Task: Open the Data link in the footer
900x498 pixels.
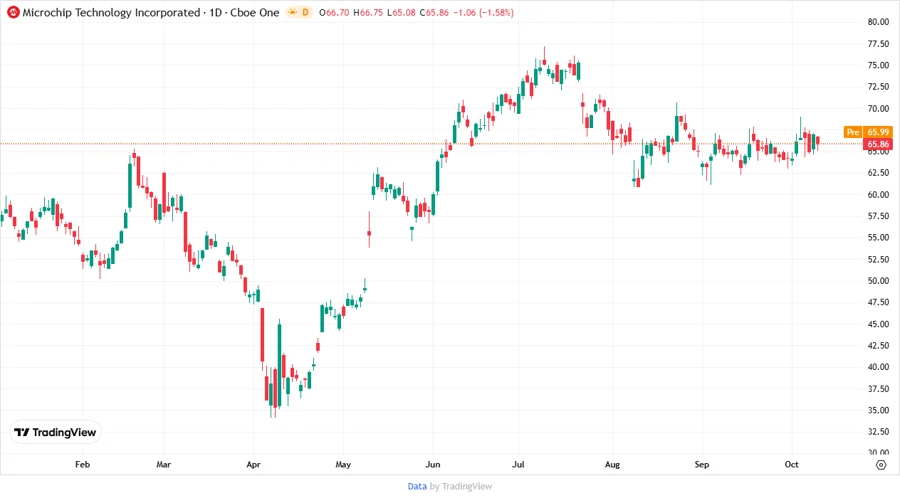Action: coord(417,486)
